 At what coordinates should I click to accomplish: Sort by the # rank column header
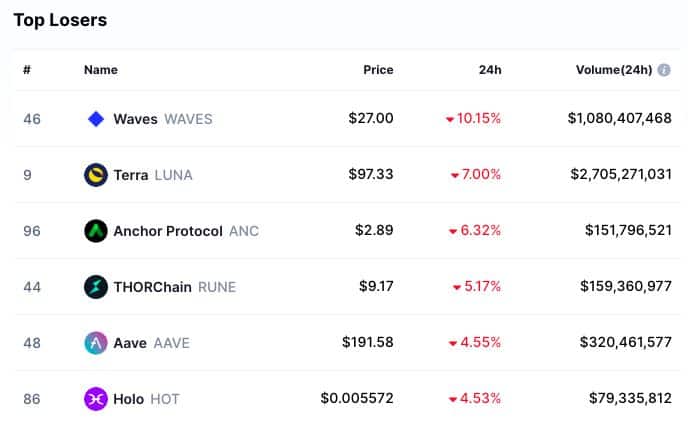tap(27, 70)
